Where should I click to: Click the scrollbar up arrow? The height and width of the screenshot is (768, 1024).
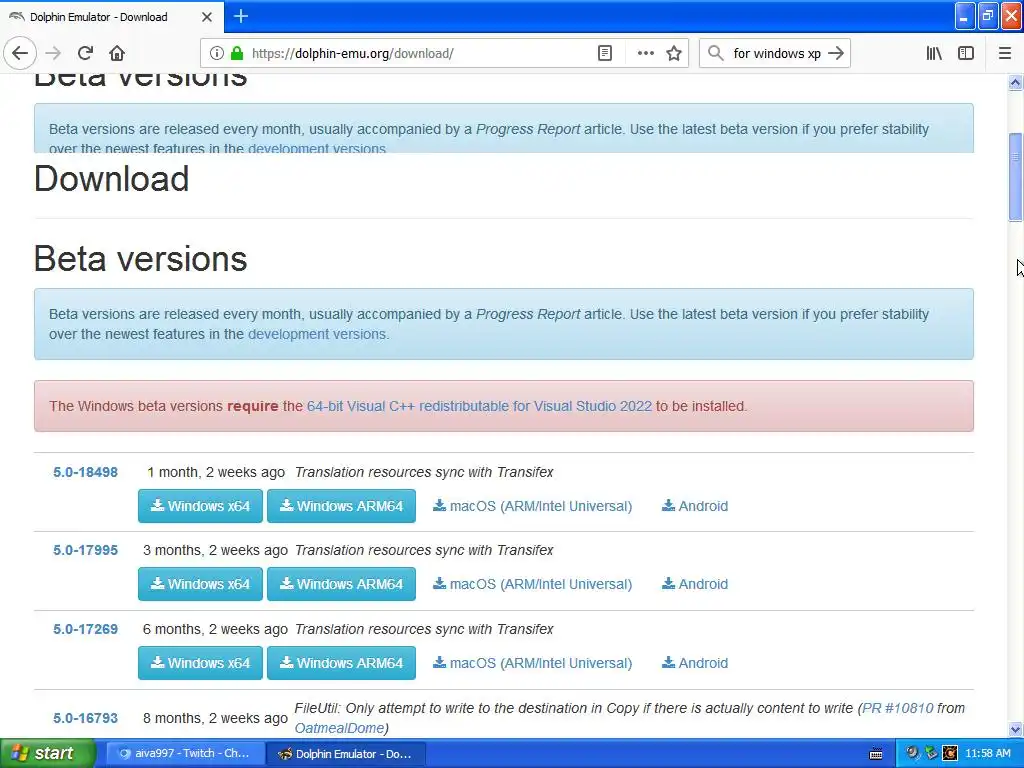coord(1015,82)
